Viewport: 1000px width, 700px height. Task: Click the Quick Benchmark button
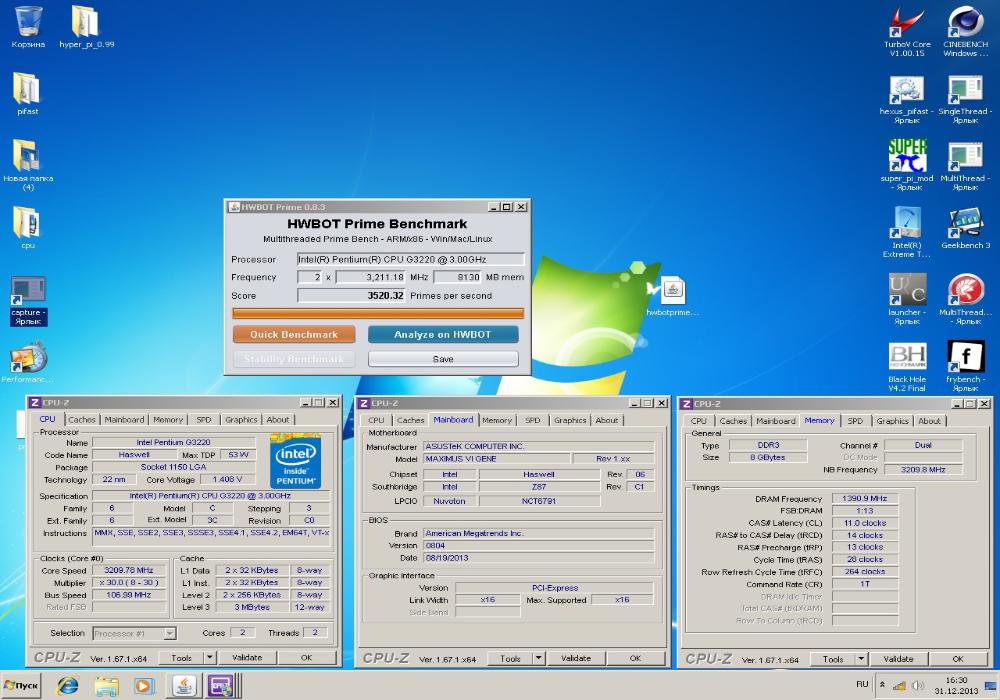[x=294, y=334]
